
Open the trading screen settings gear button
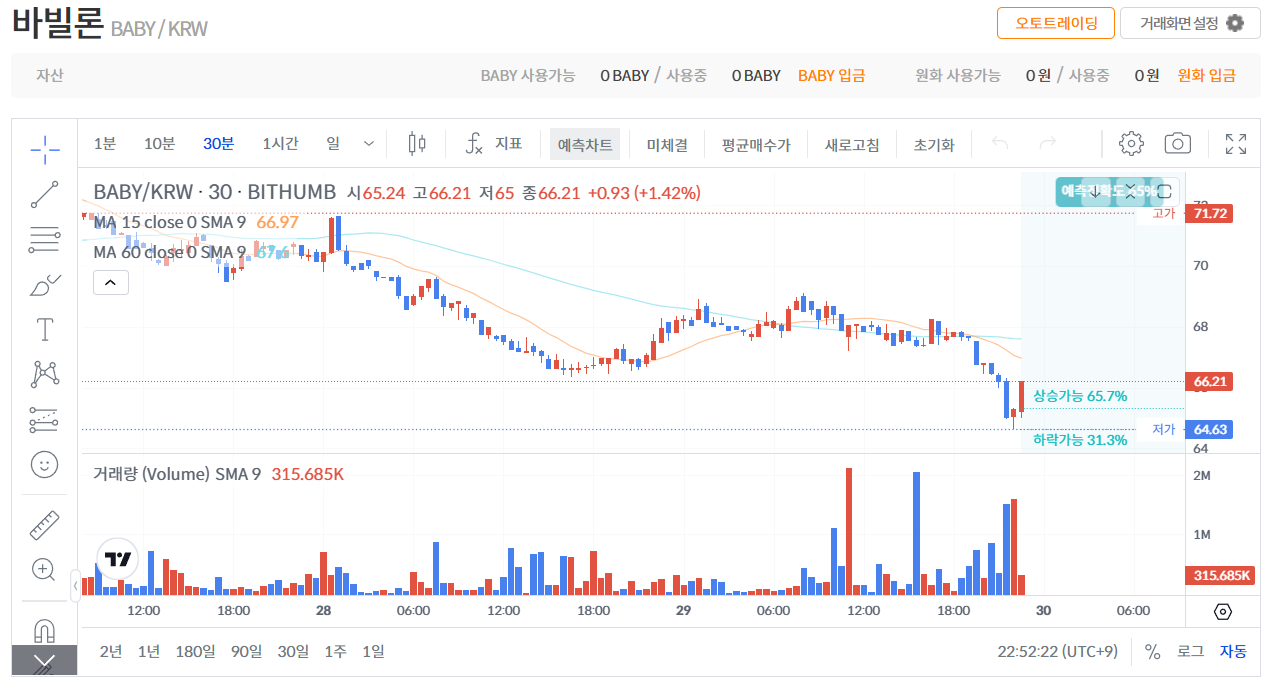[x=1191, y=23]
